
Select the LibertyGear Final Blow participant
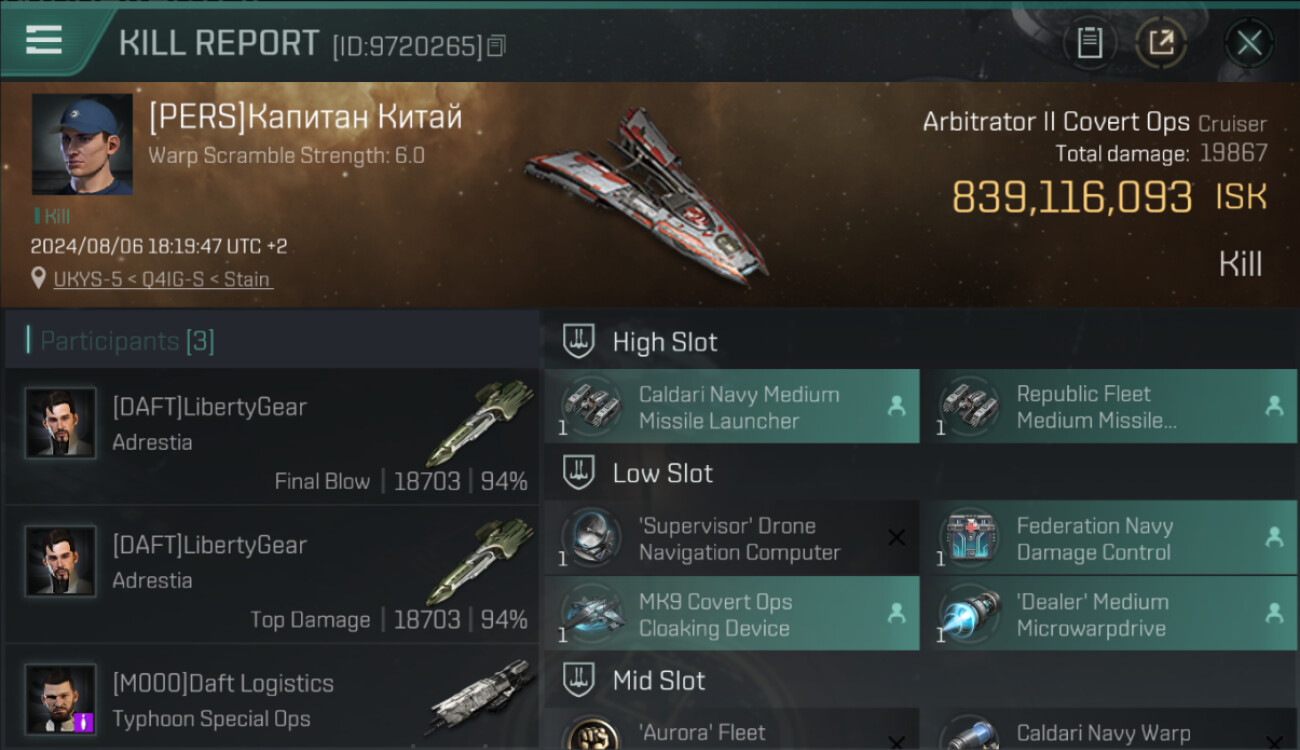[271, 437]
